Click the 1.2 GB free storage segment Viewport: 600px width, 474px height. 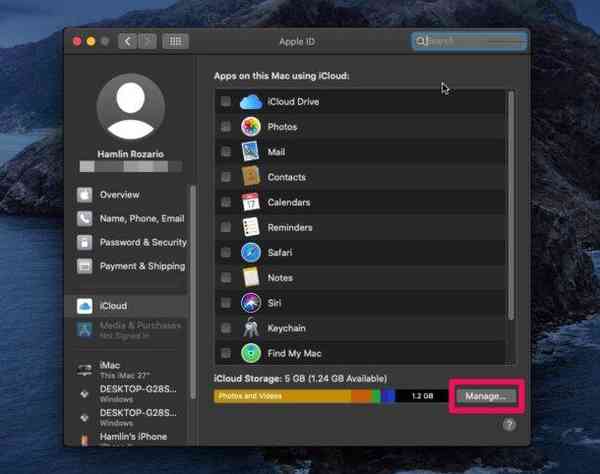(422, 396)
